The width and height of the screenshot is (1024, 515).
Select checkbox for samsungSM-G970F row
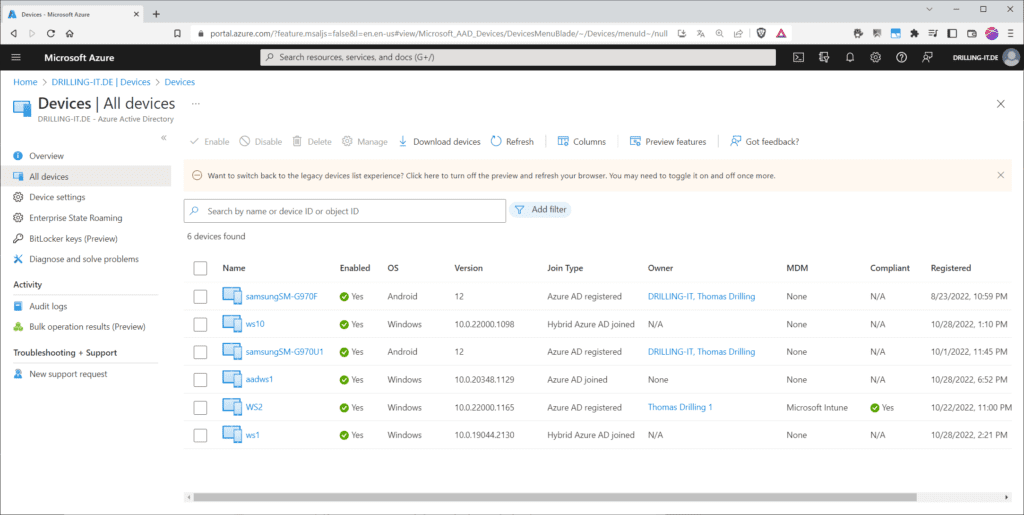pos(200,296)
